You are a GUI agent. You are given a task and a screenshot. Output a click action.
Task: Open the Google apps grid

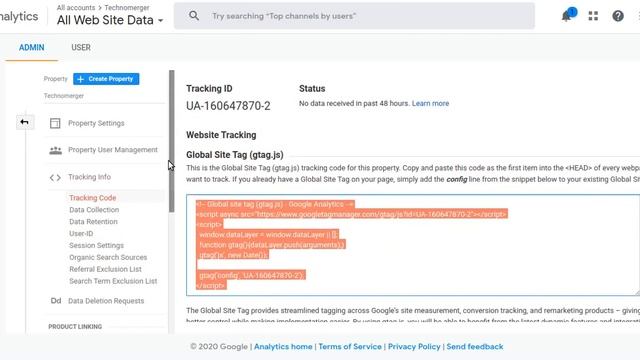tap(593, 16)
